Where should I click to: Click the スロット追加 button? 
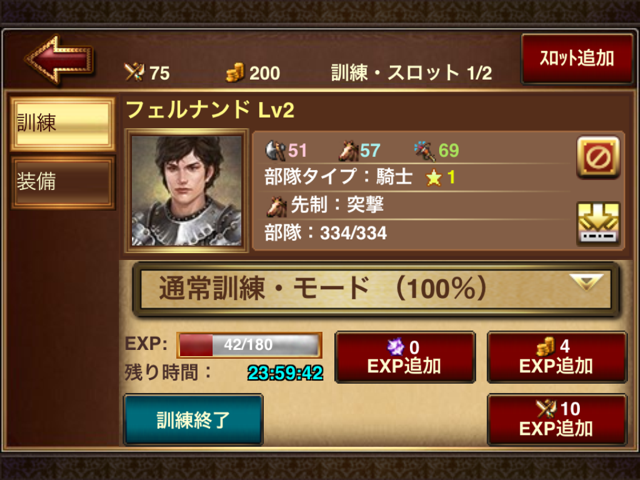tap(577, 58)
